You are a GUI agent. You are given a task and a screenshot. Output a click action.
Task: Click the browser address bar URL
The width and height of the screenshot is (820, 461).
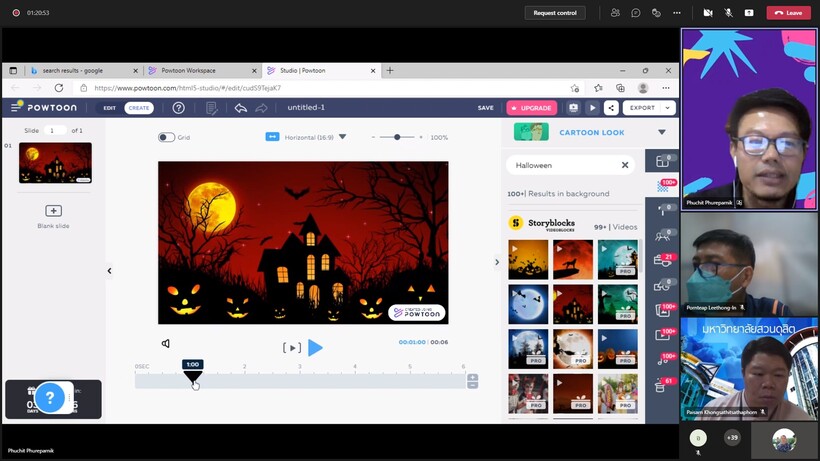click(187, 88)
